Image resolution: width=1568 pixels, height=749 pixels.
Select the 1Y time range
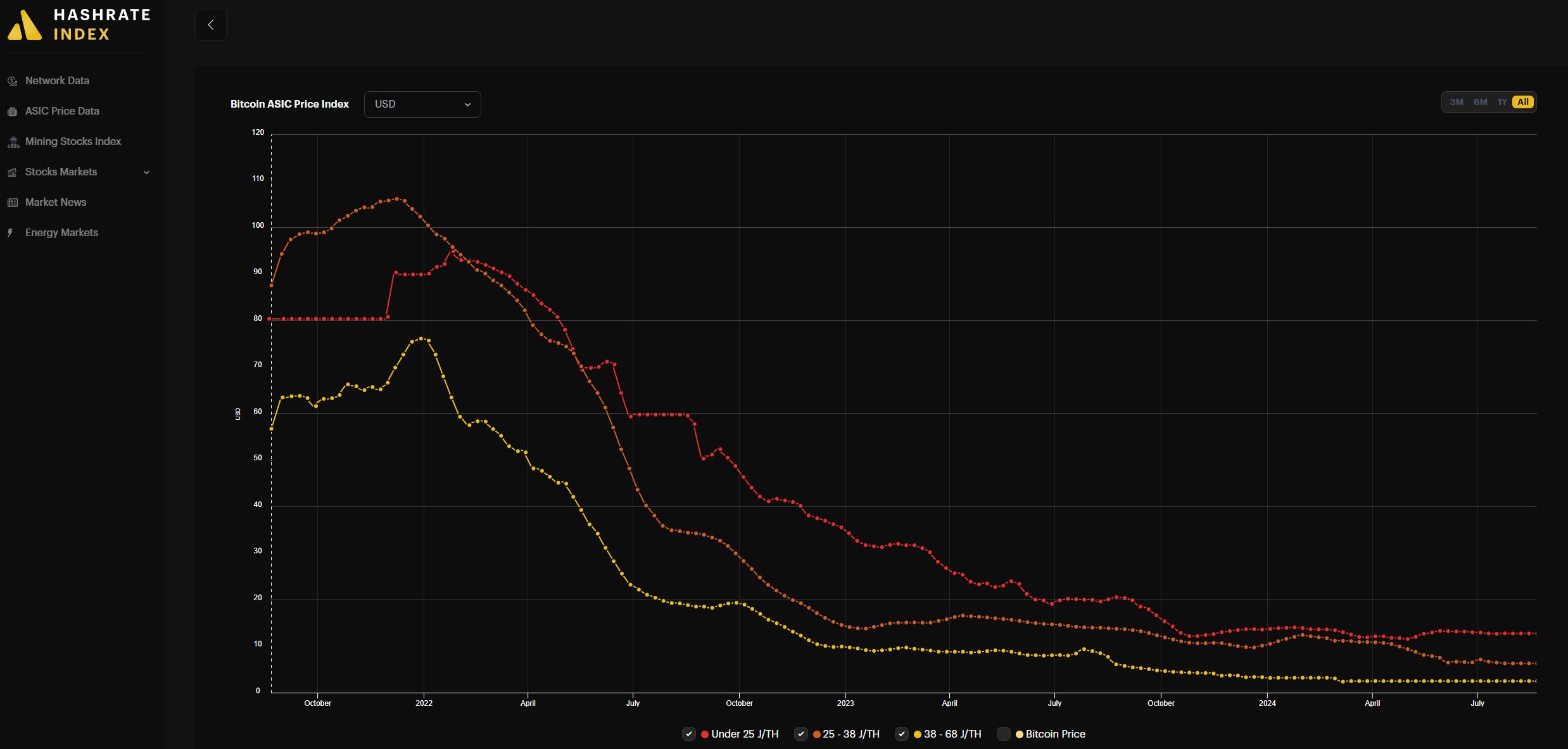click(x=1502, y=102)
